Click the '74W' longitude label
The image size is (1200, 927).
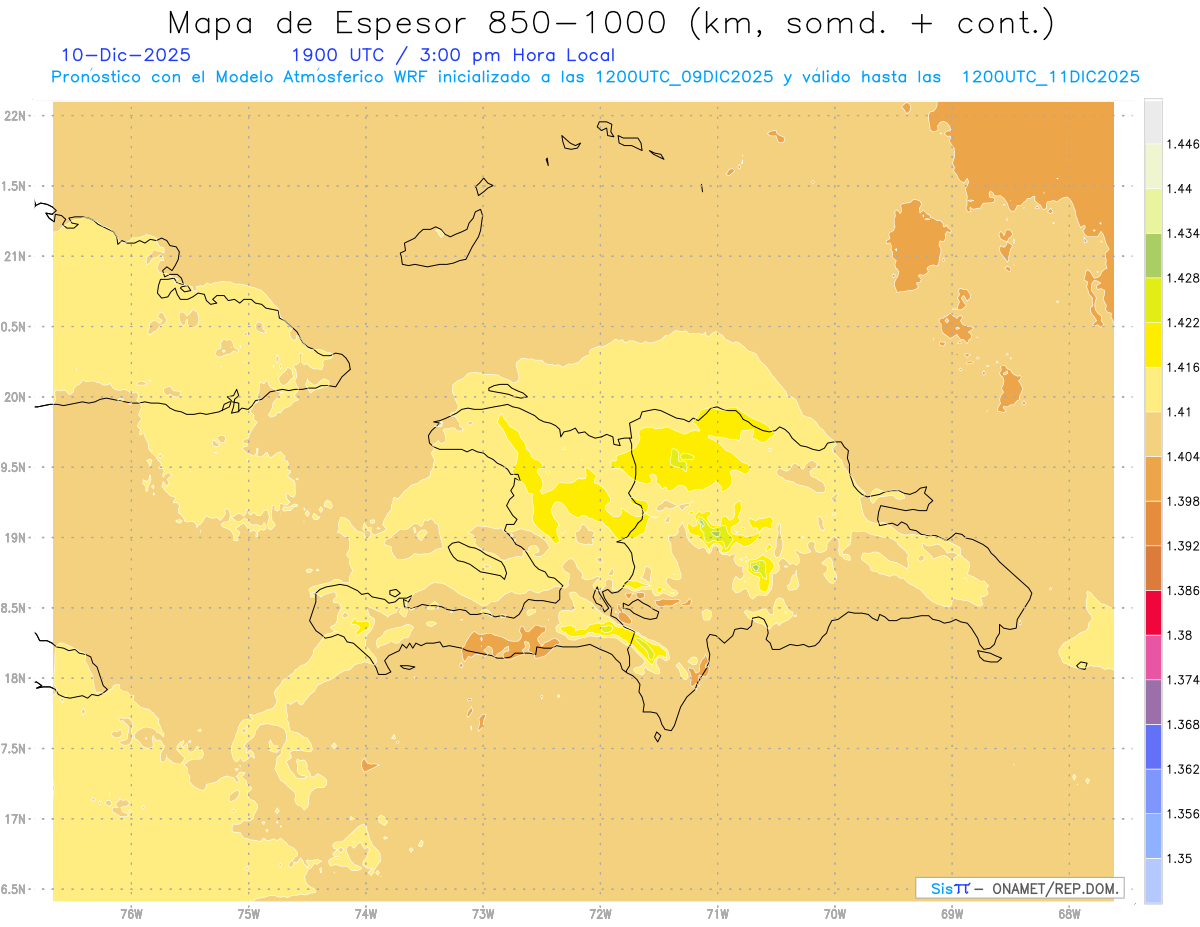click(x=366, y=914)
